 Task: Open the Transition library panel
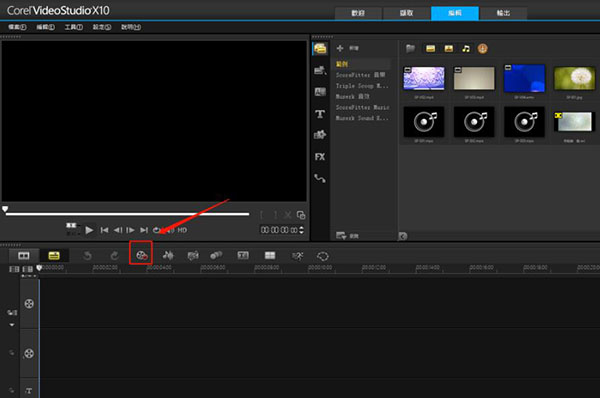pos(320,92)
